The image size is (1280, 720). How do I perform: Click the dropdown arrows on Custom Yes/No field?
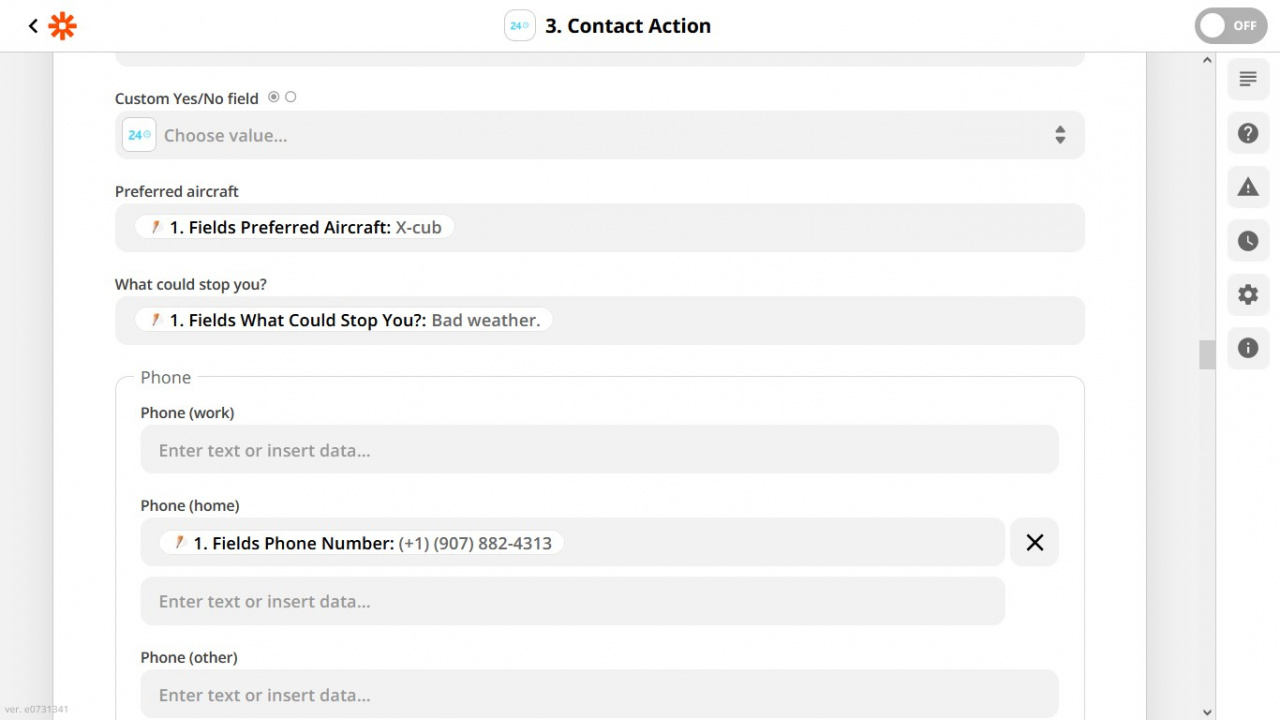pyautogui.click(x=1060, y=135)
